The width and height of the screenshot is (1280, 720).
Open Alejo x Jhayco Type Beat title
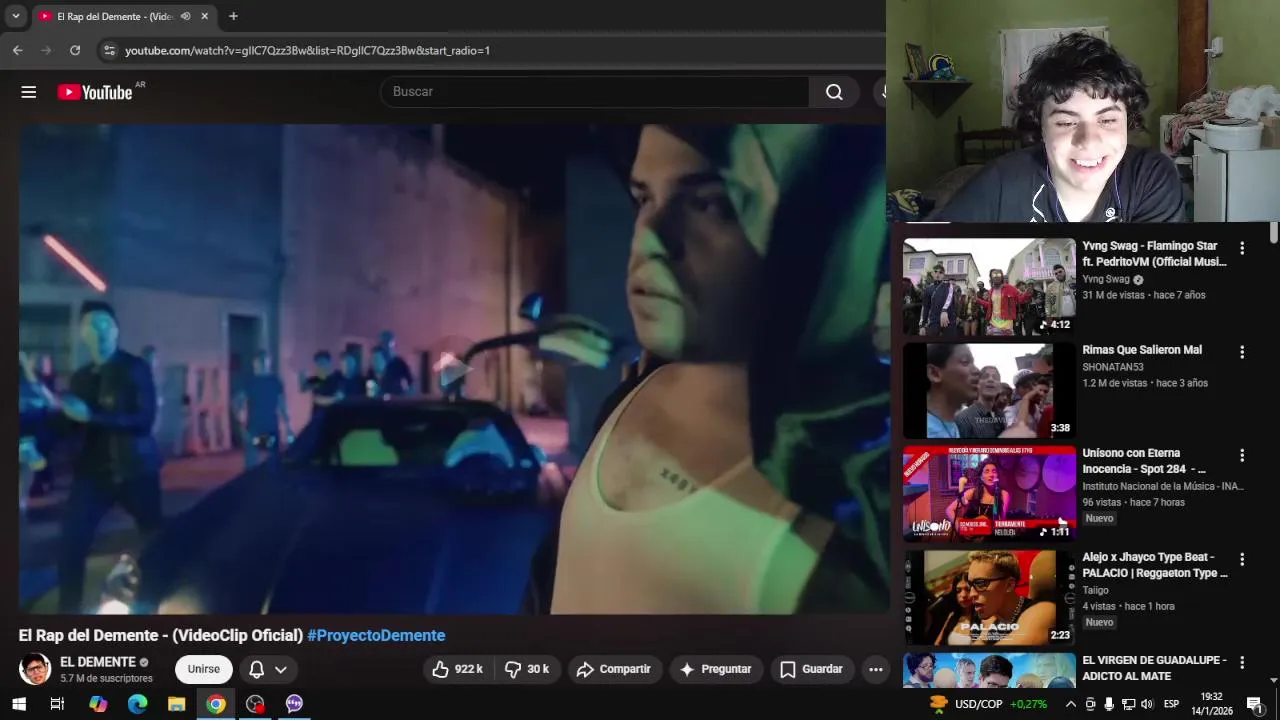tap(1155, 565)
